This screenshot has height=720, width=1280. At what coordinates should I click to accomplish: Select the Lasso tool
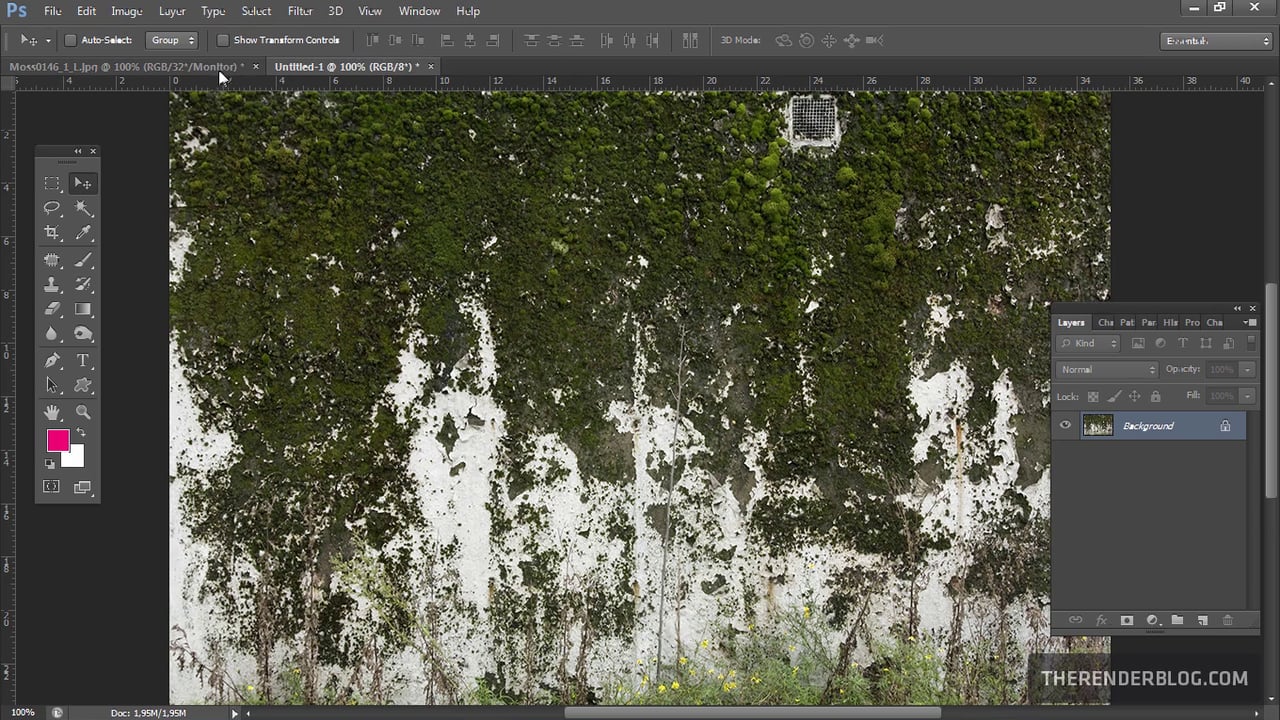(52, 208)
